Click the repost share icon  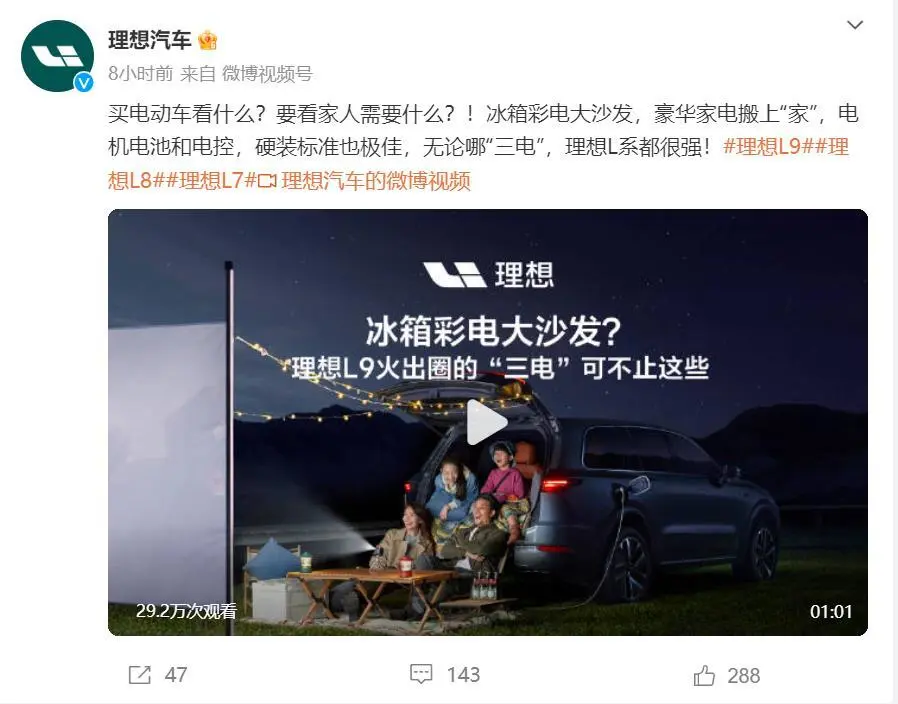139,675
